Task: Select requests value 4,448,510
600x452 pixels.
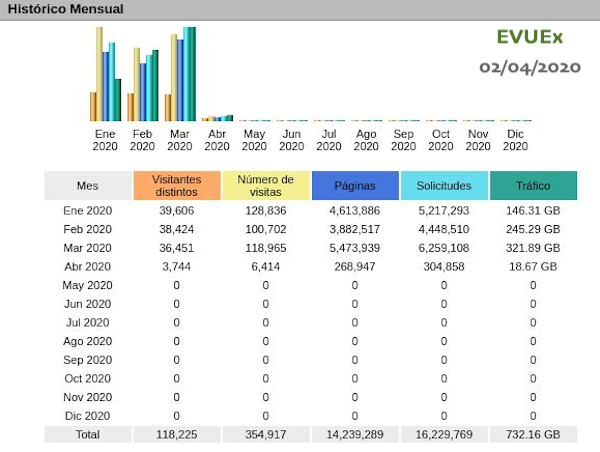Action: [444, 229]
